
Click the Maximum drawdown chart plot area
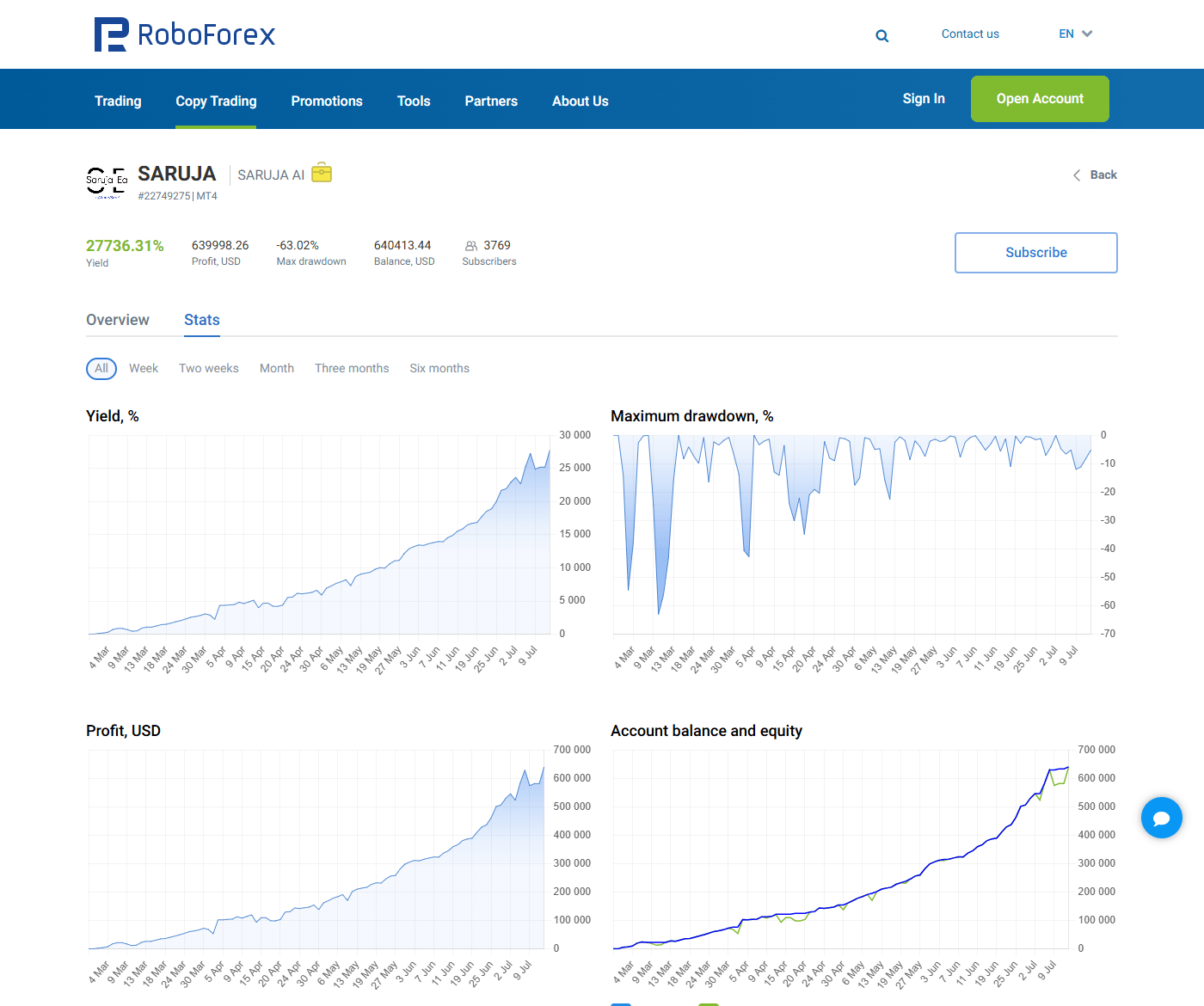[851, 535]
